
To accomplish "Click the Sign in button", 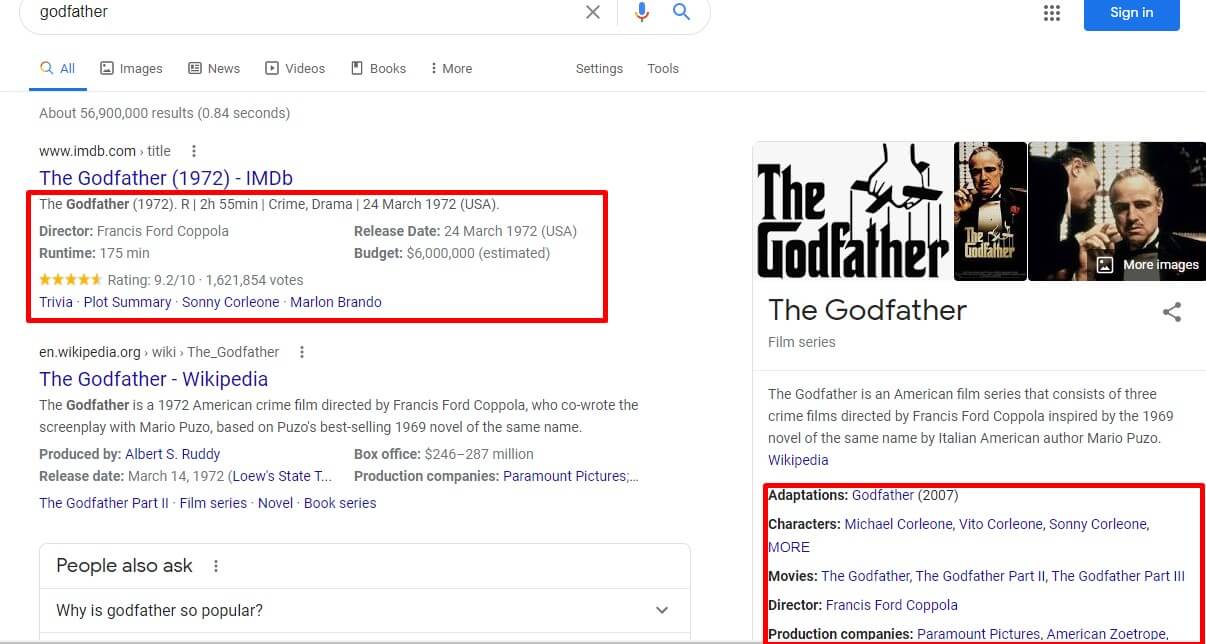I will click(x=1131, y=13).
